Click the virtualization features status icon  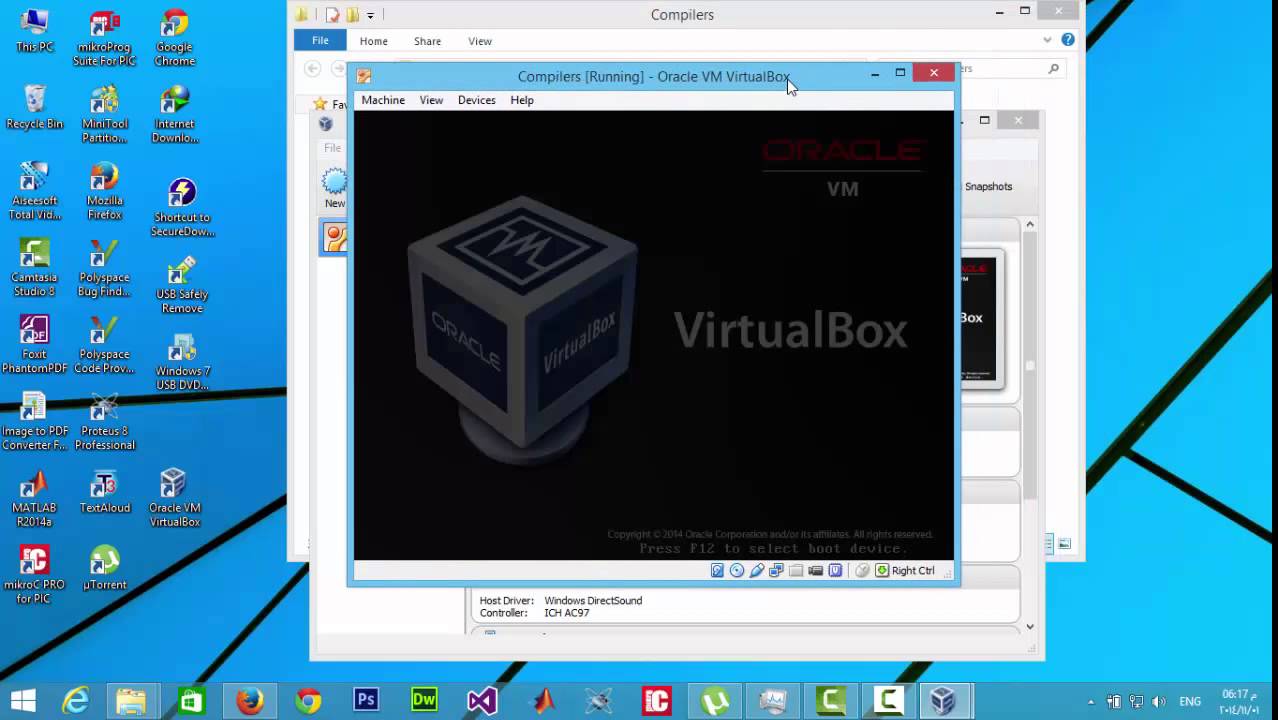click(x=835, y=570)
